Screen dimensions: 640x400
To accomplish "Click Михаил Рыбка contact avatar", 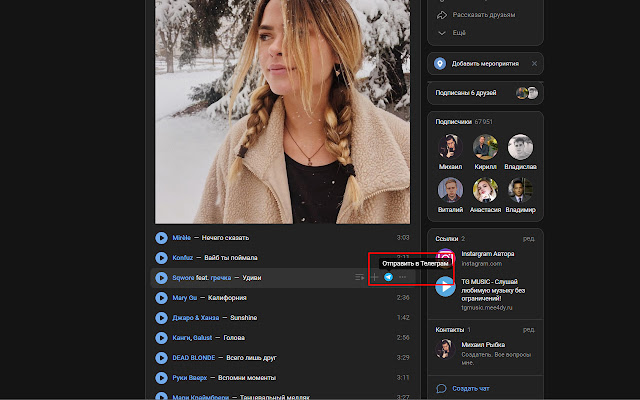I will click(445, 349).
